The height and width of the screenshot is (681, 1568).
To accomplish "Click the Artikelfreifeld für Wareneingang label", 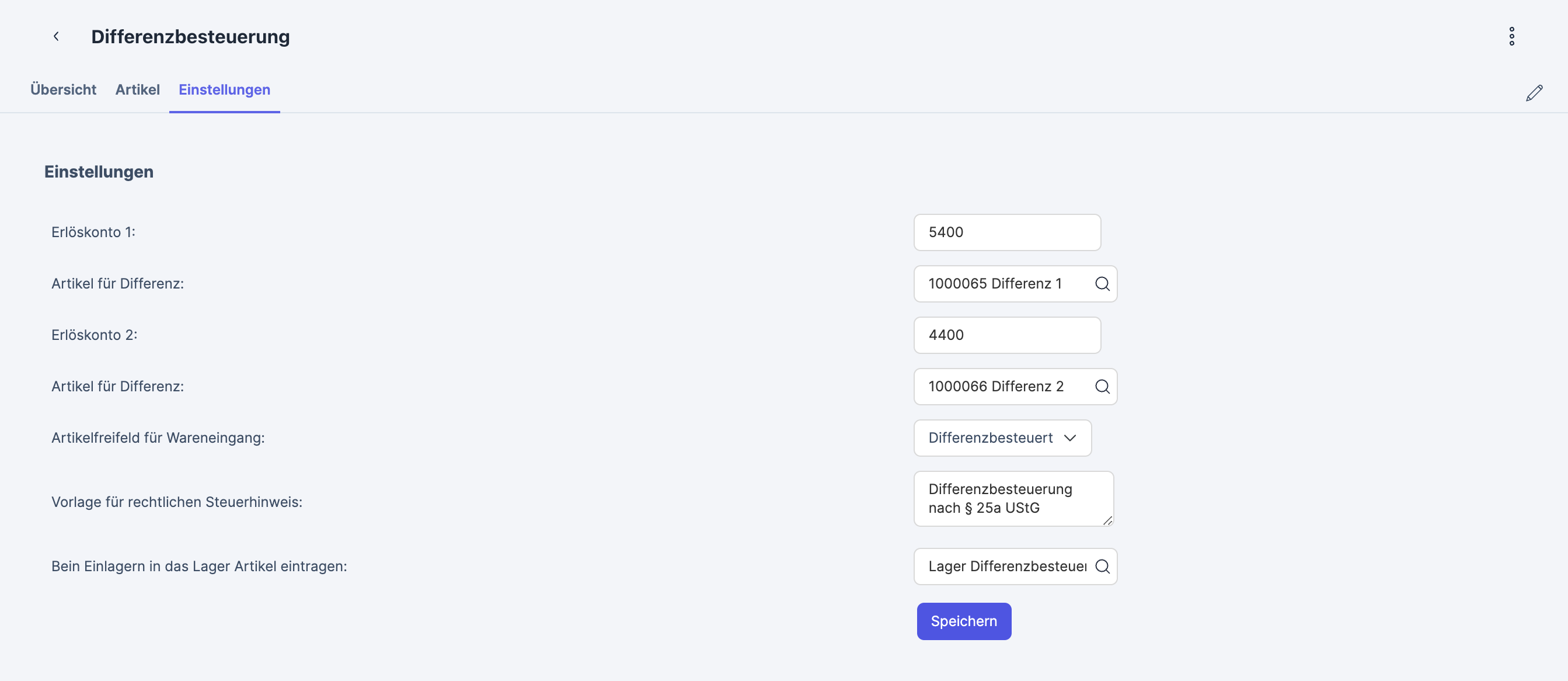I will point(158,438).
